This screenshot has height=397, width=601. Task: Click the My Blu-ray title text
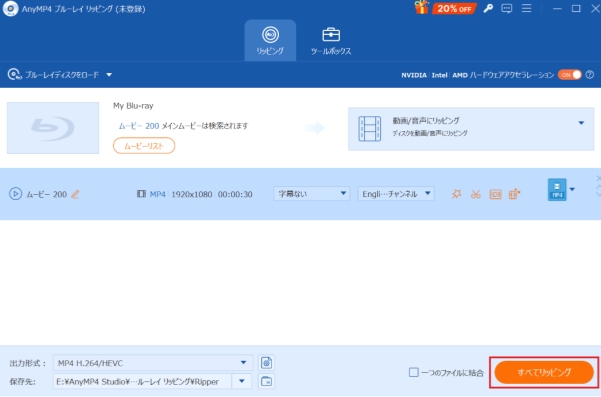pos(133,106)
